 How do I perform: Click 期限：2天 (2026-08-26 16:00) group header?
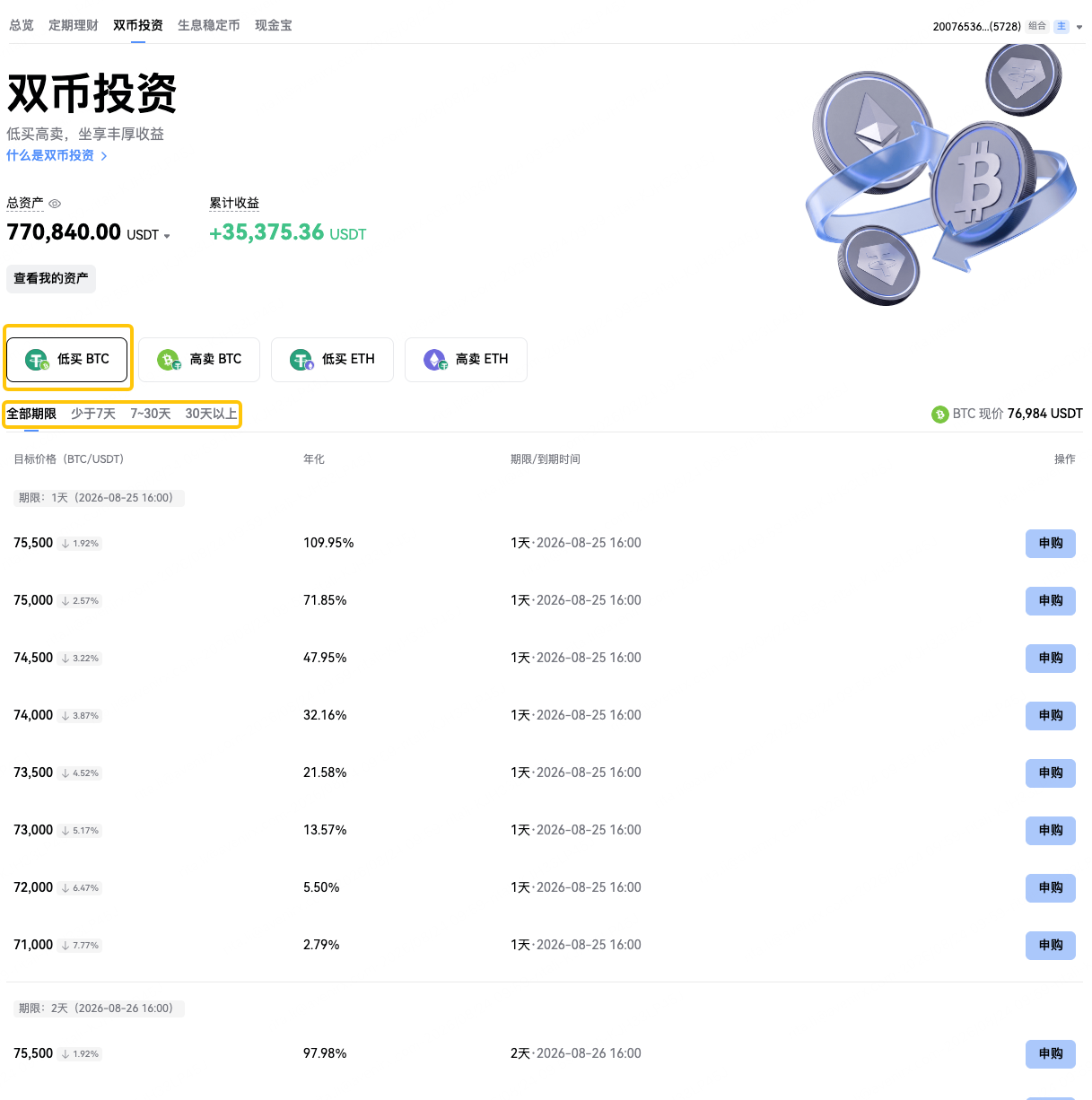(x=99, y=1008)
